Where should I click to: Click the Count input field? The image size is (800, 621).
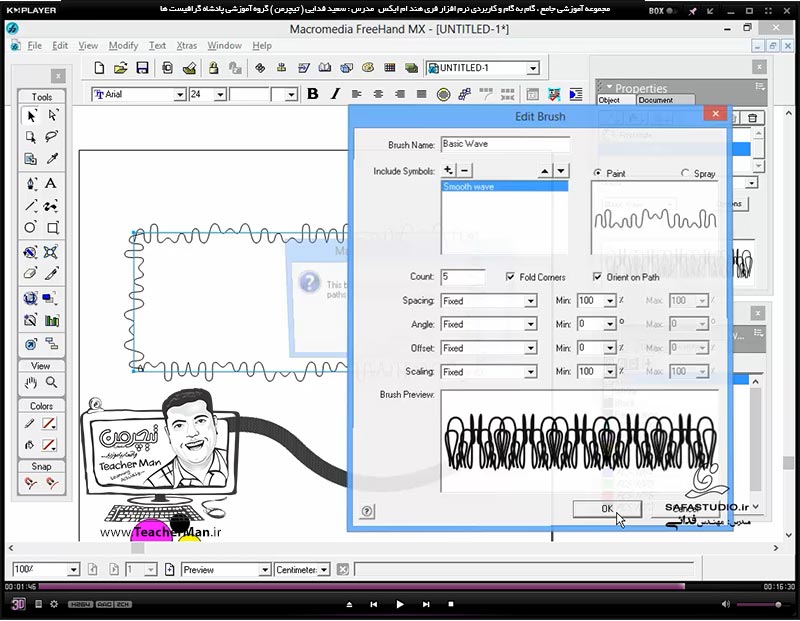click(463, 277)
